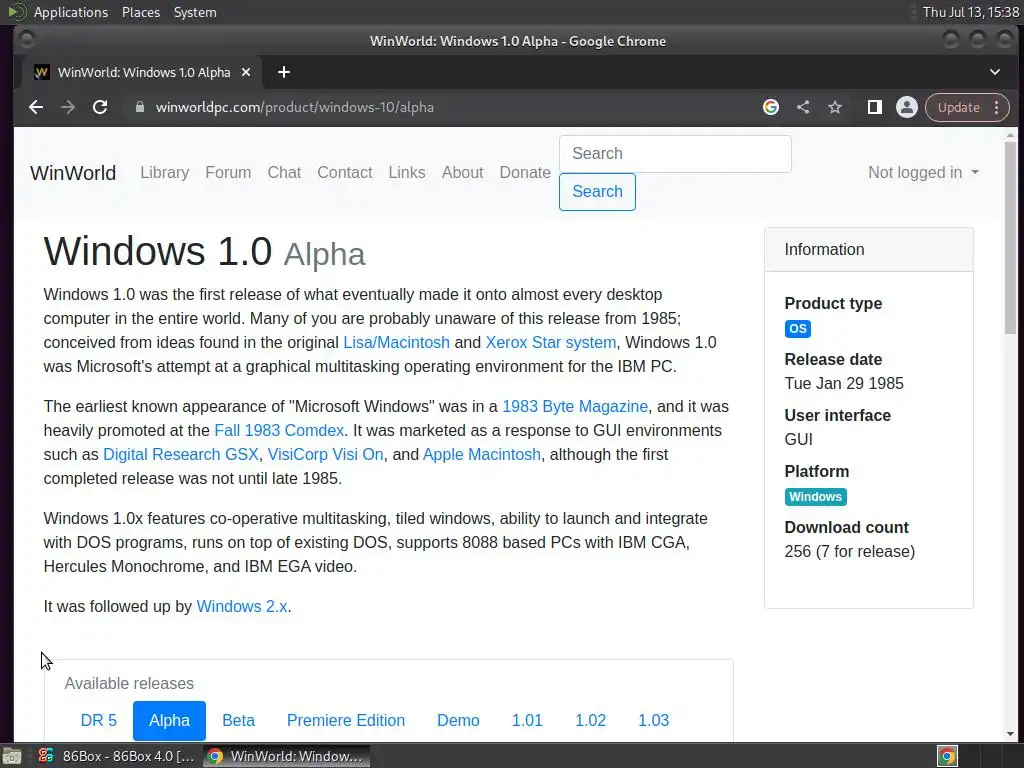The width and height of the screenshot is (1024, 768).
Task: Open the 1983 Byte Magazine link
Action: click(575, 407)
